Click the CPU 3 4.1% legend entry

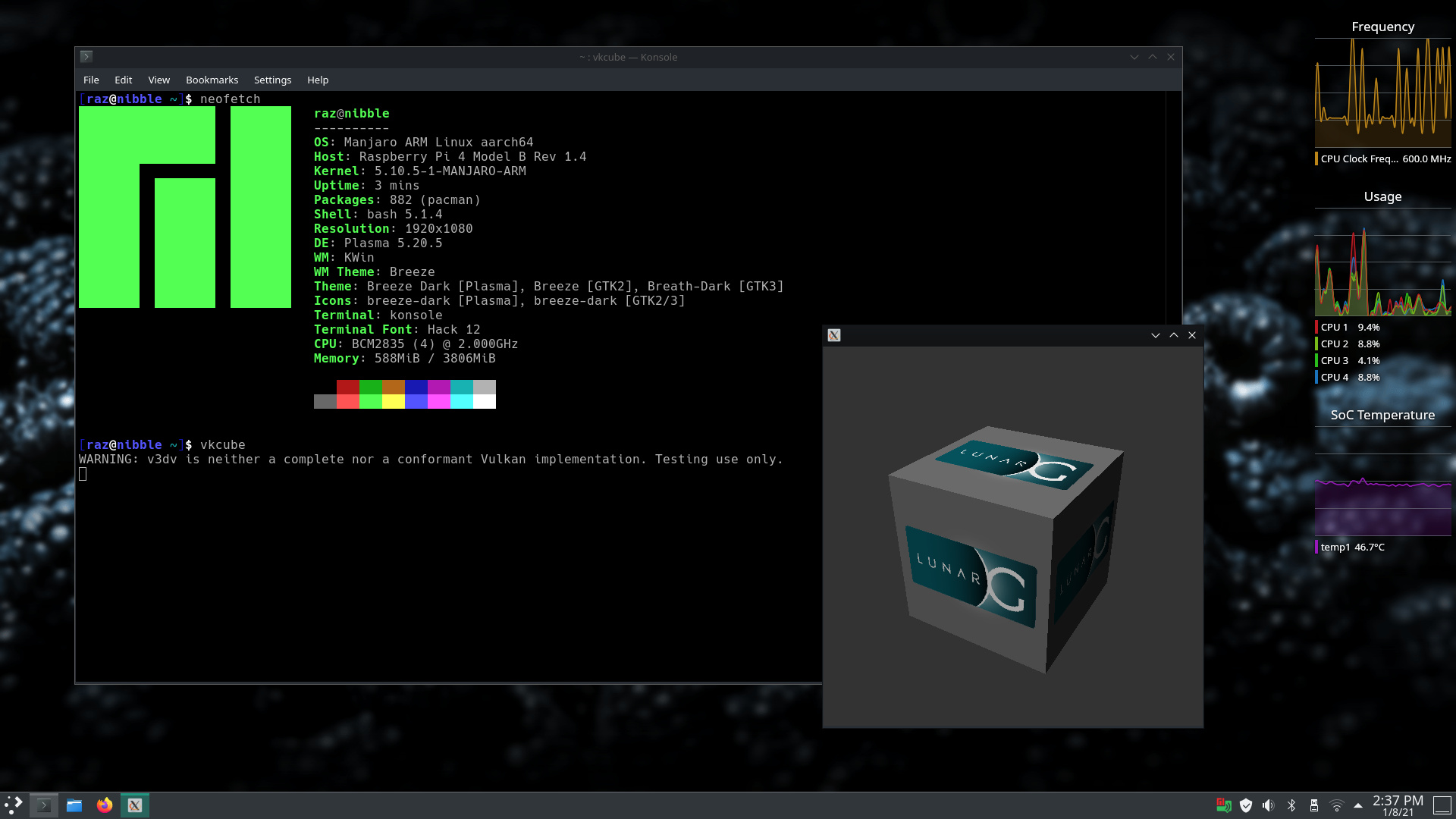[x=1348, y=360]
